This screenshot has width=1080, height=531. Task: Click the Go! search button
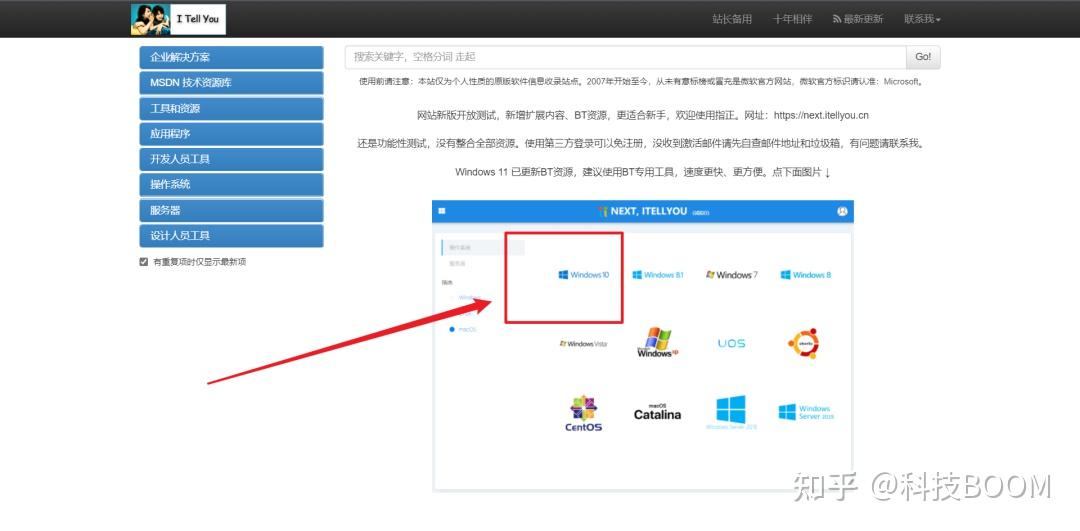923,57
